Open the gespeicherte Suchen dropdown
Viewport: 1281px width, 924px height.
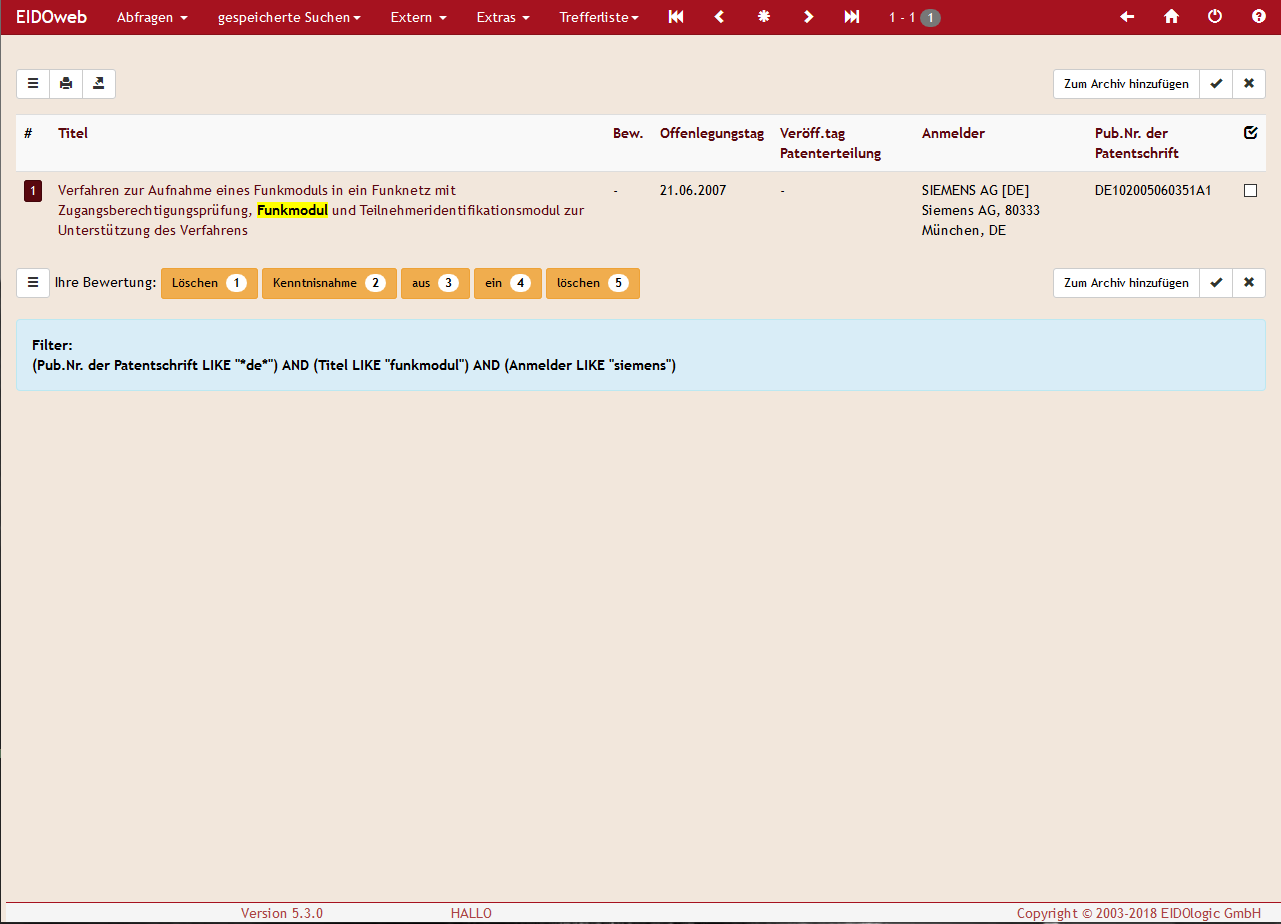pos(289,17)
